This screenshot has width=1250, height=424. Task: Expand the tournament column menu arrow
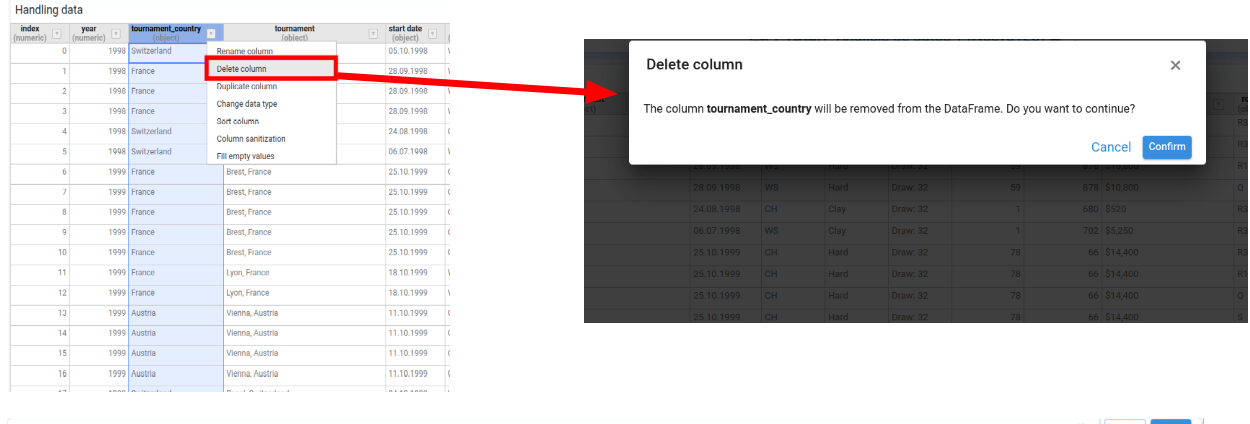[x=373, y=34]
